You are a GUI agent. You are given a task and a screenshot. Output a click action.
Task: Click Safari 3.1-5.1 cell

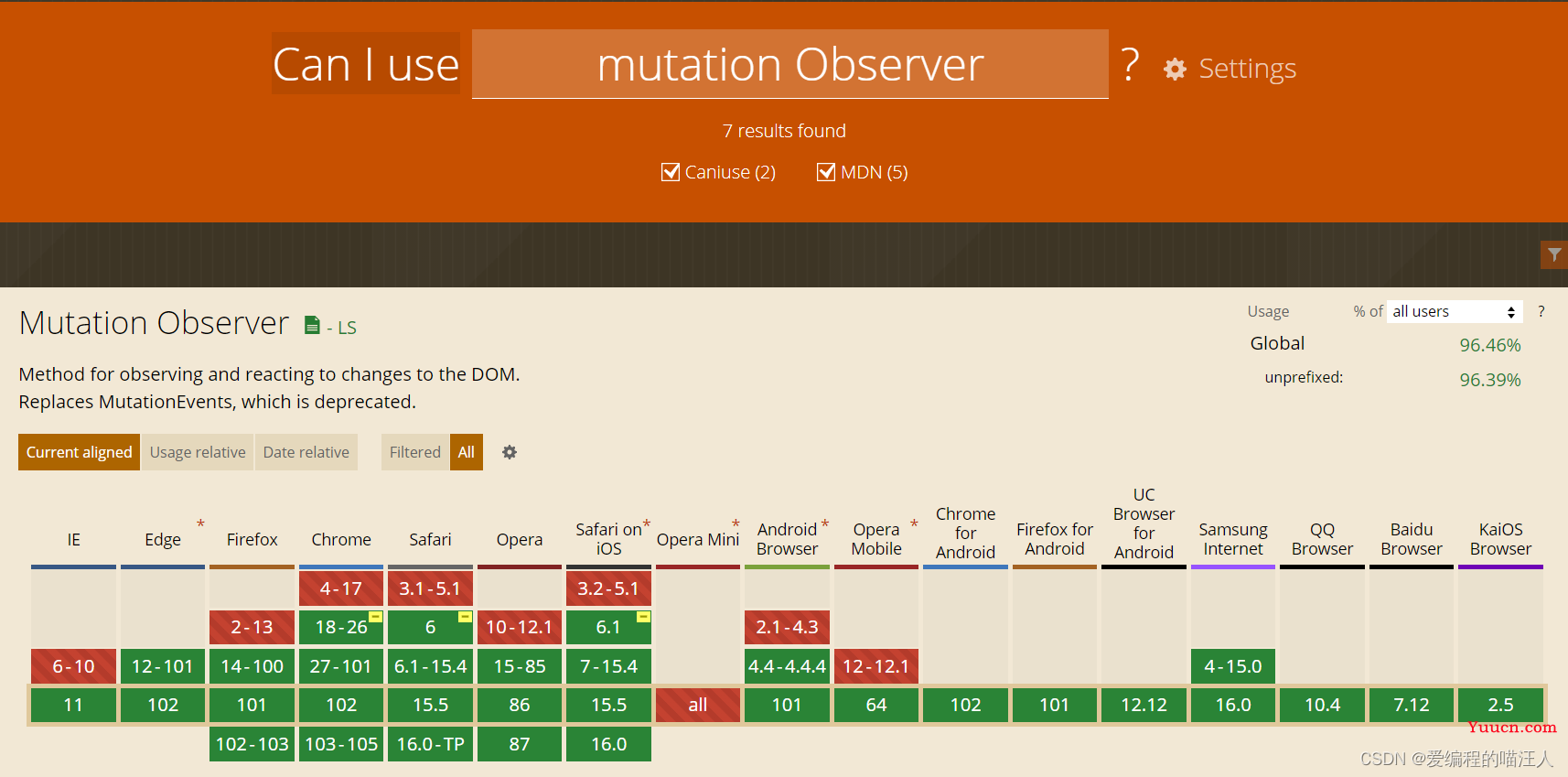click(x=430, y=588)
